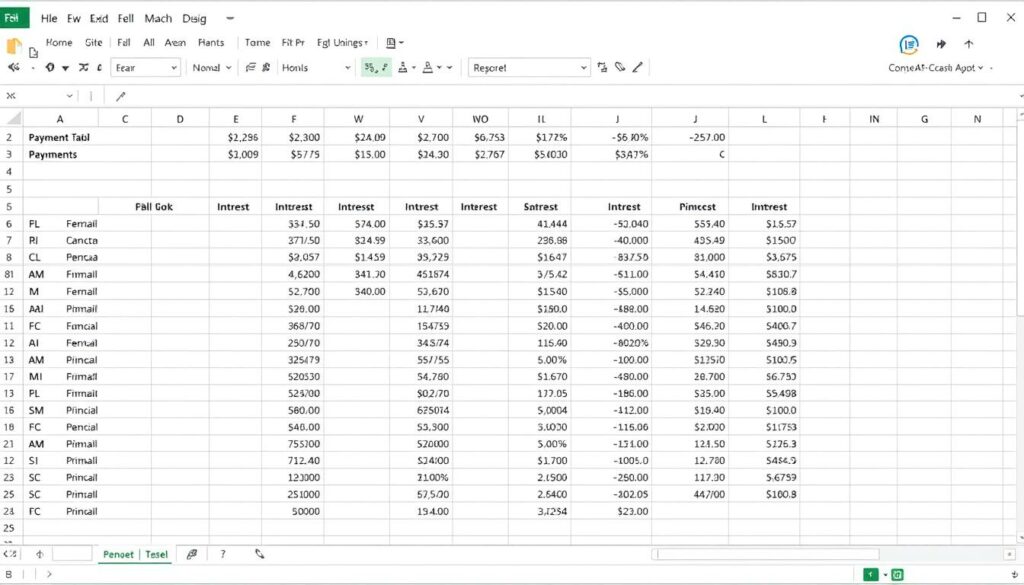The height and width of the screenshot is (585, 1024).
Task: Select the Tesel sheet tab
Action: point(157,554)
